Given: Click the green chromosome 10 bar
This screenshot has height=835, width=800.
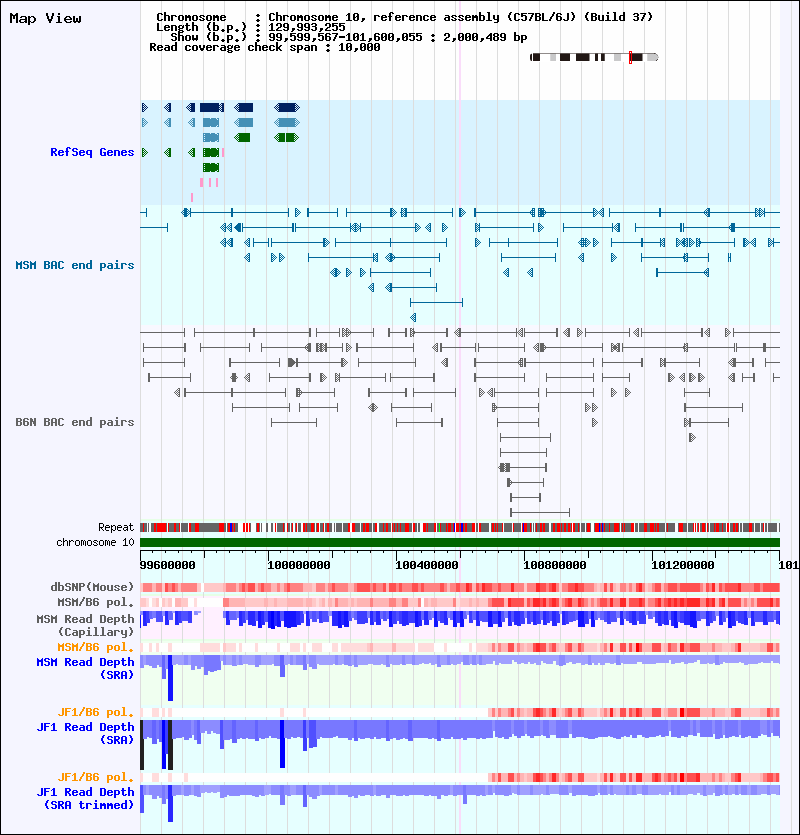Looking at the screenshot, I should tap(460, 543).
